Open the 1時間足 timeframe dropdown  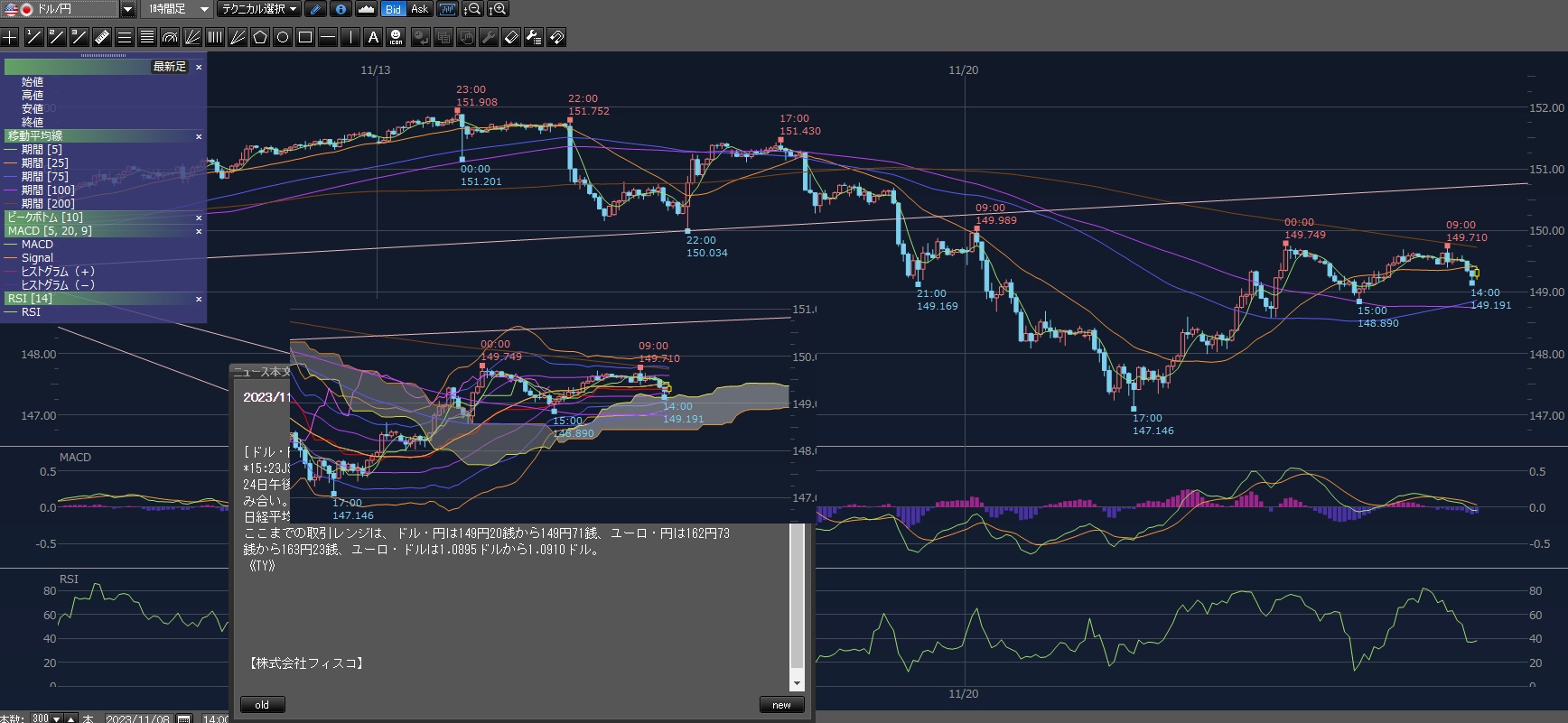(204, 9)
